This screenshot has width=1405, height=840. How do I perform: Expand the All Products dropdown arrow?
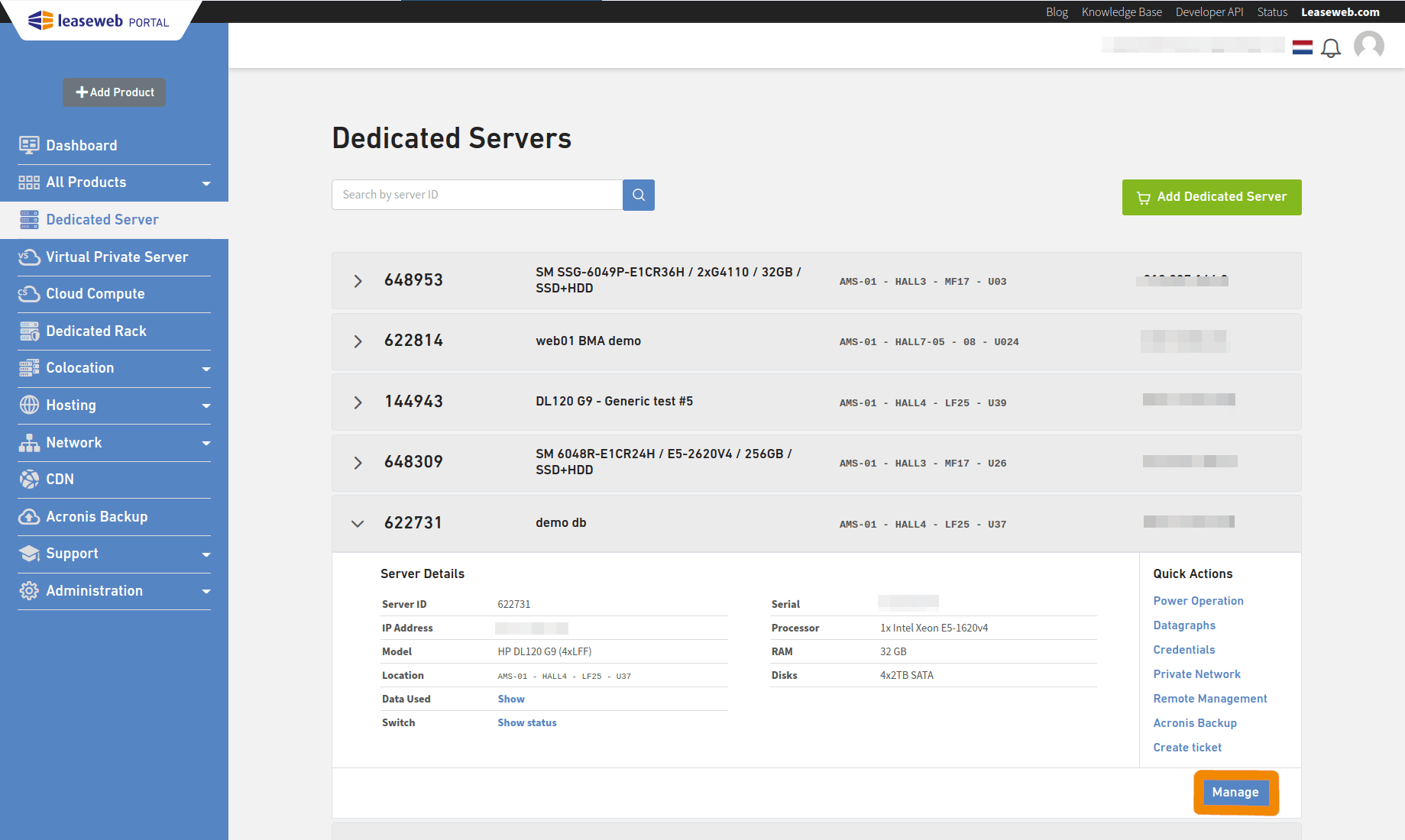(x=206, y=183)
